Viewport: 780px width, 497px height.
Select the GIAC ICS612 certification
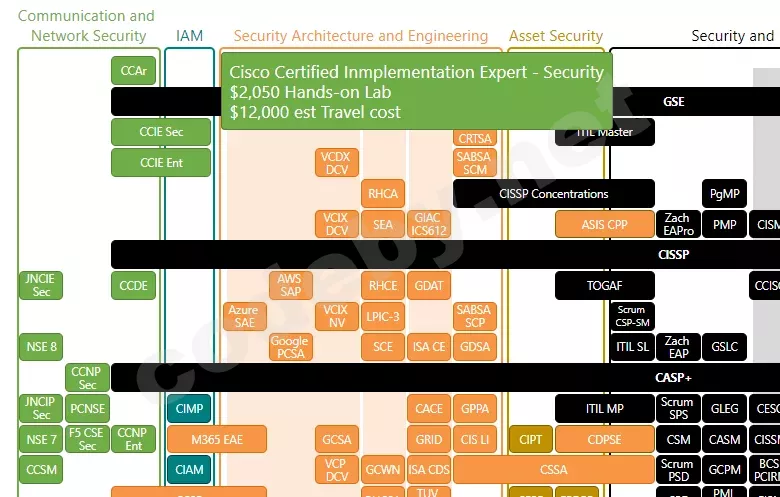[x=429, y=224]
